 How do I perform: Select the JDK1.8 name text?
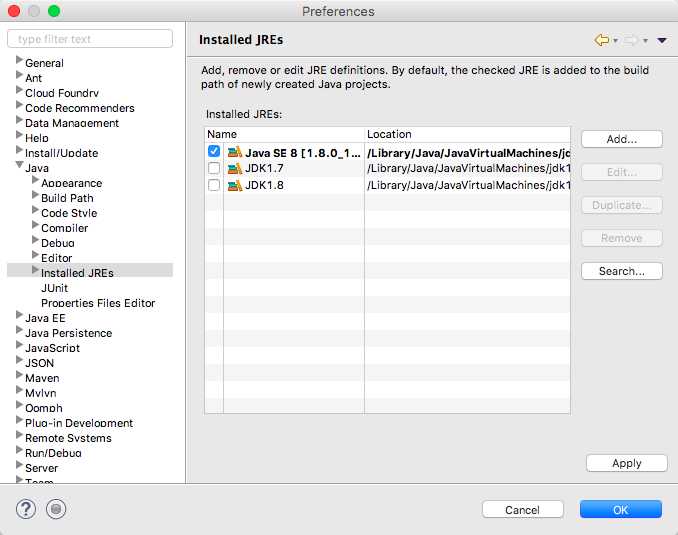click(264, 186)
